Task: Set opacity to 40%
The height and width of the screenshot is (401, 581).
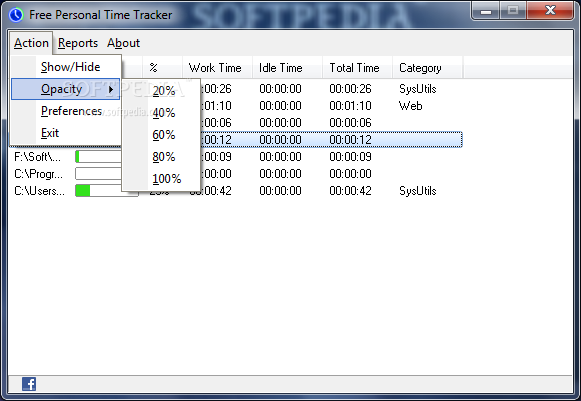Action: (x=163, y=112)
